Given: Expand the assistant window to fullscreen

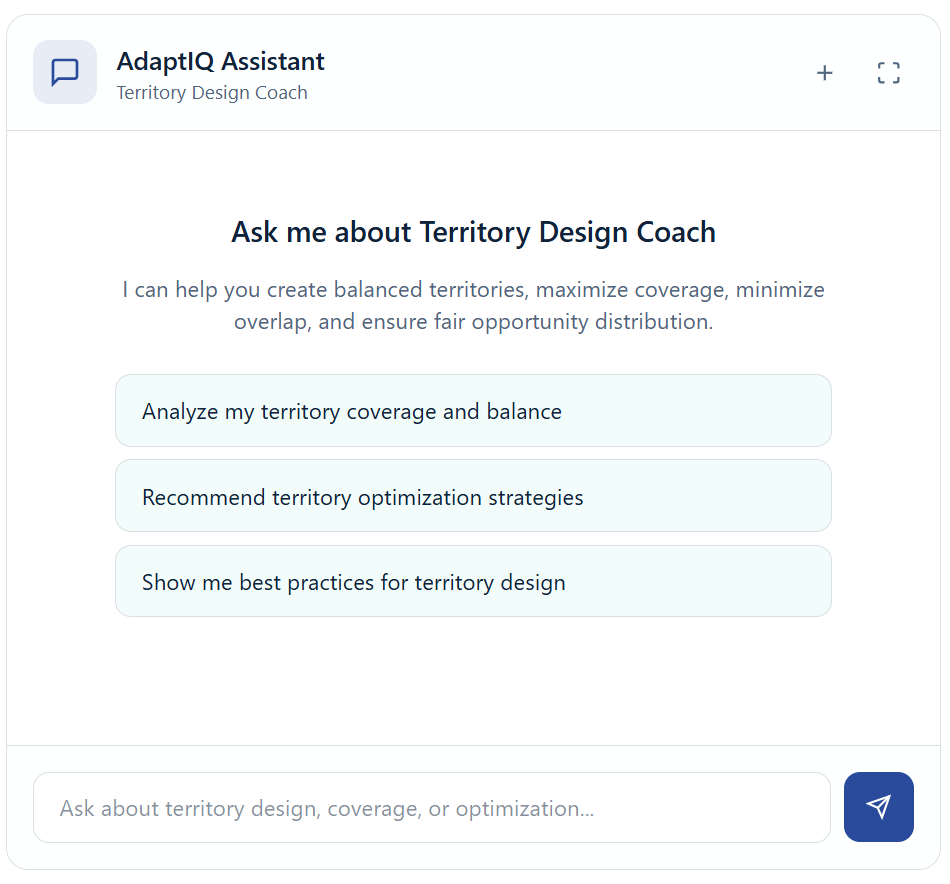Looking at the screenshot, I should tap(888, 72).
